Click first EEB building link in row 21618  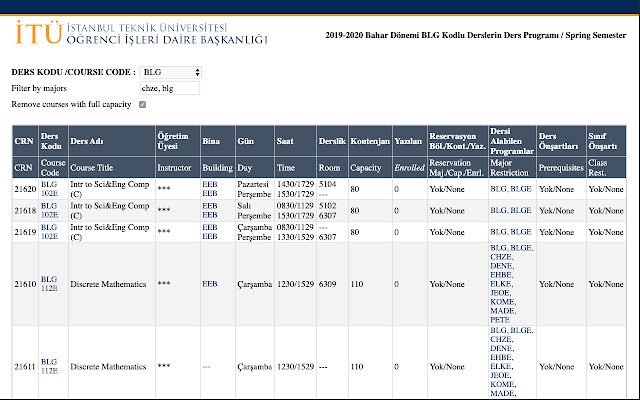click(210, 206)
